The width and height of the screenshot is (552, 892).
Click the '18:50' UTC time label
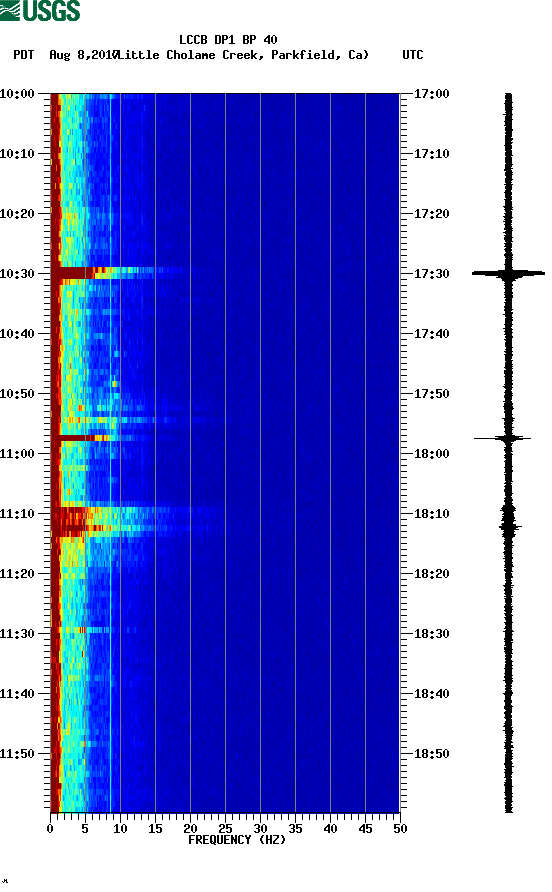(431, 754)
